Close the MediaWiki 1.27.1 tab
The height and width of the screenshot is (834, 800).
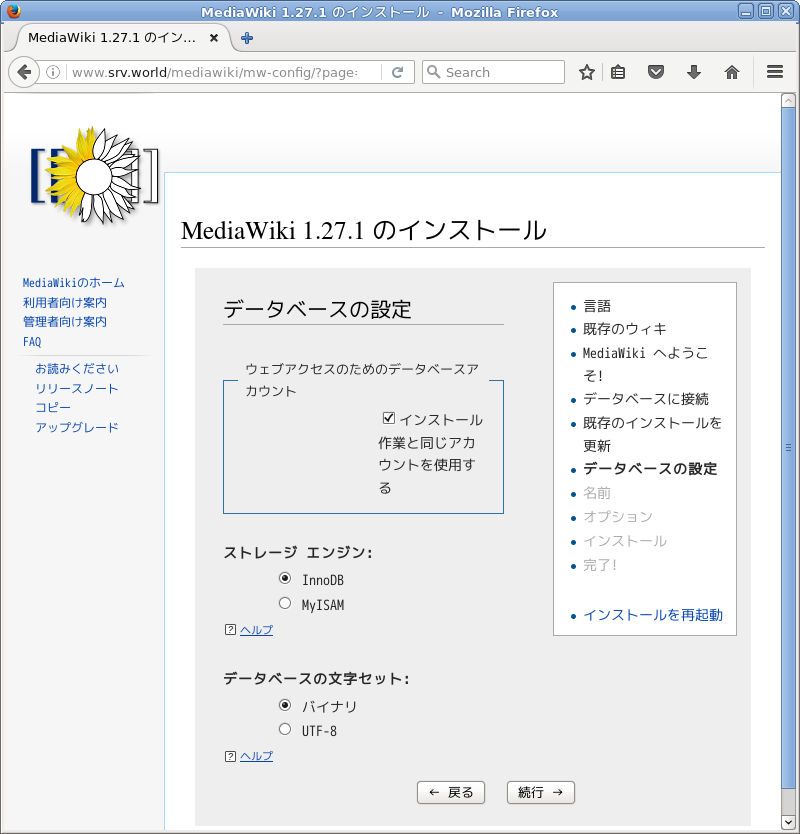click(x=214, y=38)
